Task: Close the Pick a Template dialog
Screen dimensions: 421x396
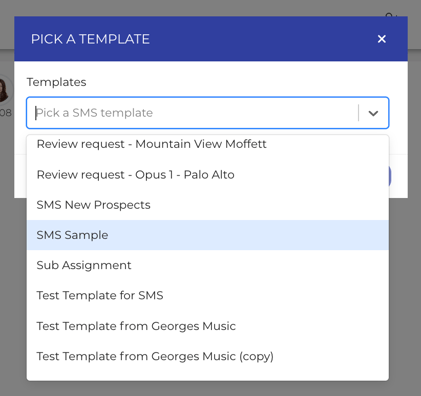Action: pyautogui.click(x=382, y=39)
